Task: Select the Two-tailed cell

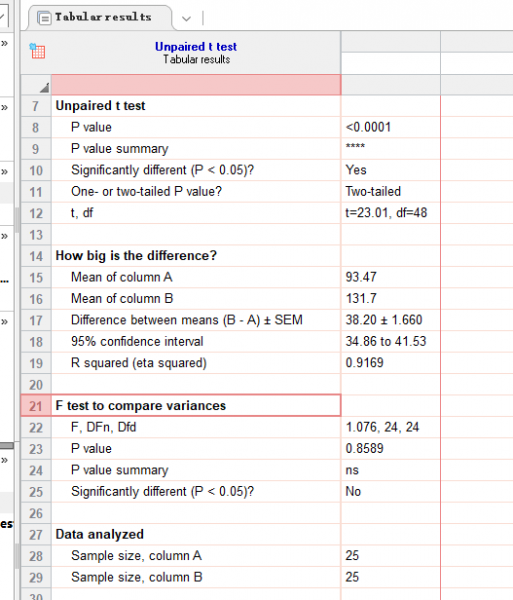Action: point(373,191)
